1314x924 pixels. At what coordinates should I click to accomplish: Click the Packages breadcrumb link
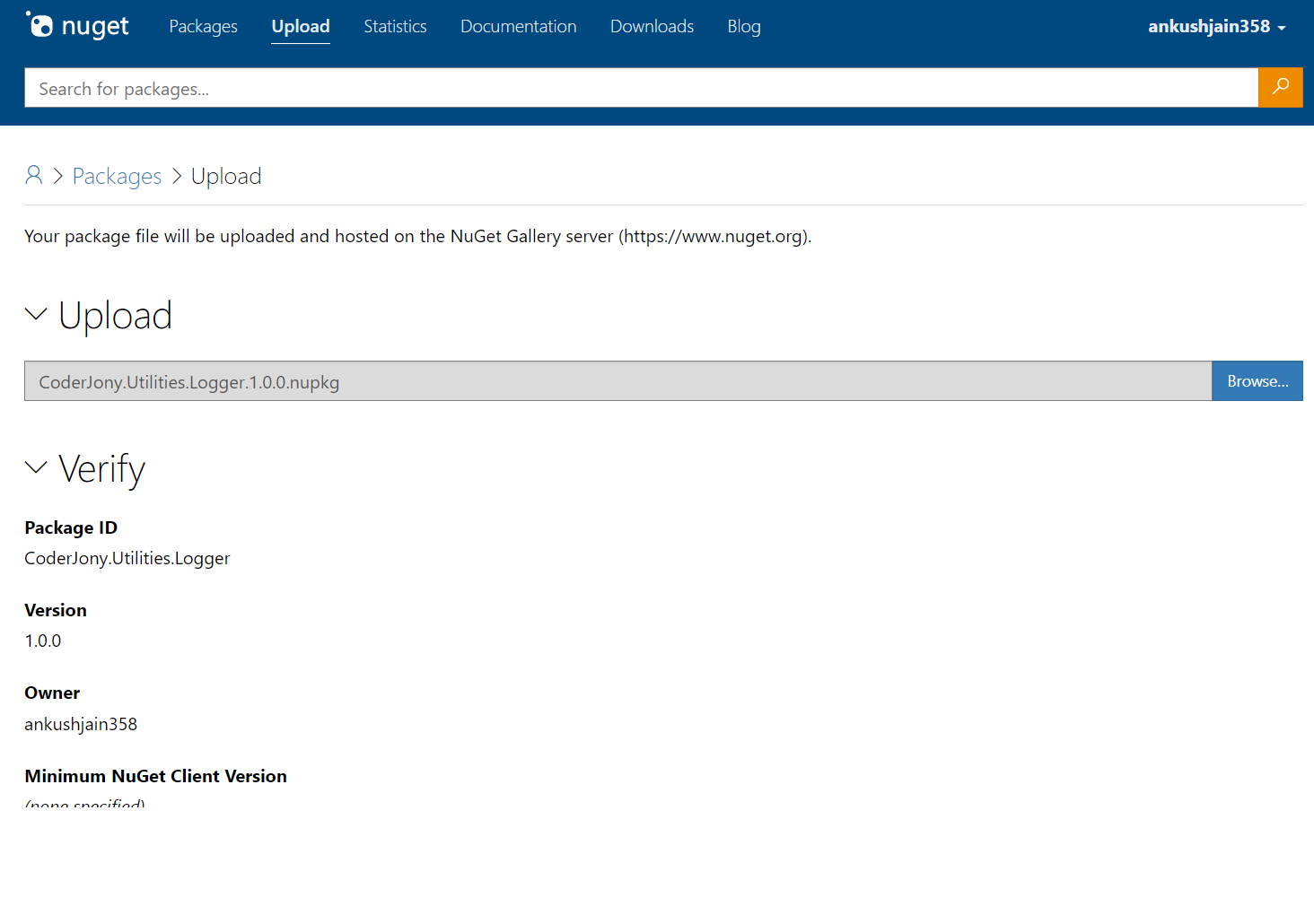pyautogui.click(x=117, y=176)
